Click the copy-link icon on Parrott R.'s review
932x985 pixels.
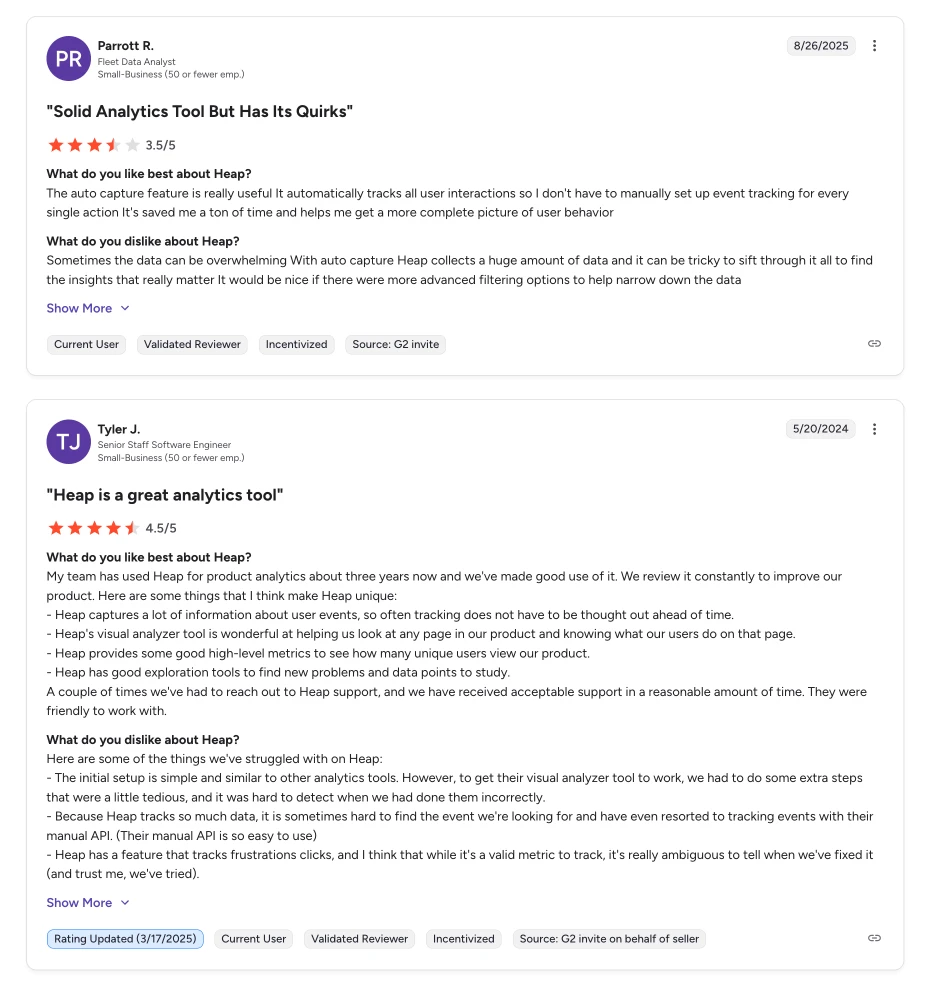pyautogui.click(x=873, y=343)
